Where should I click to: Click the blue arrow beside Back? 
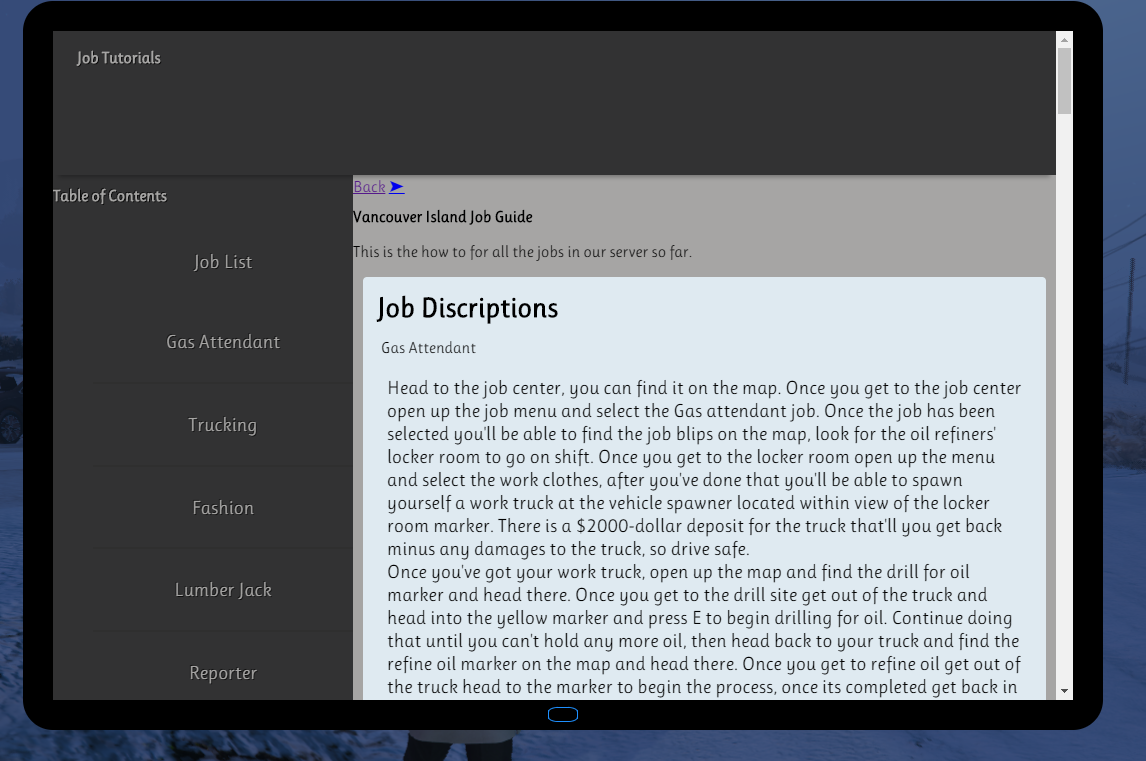[x=397, y=186]
